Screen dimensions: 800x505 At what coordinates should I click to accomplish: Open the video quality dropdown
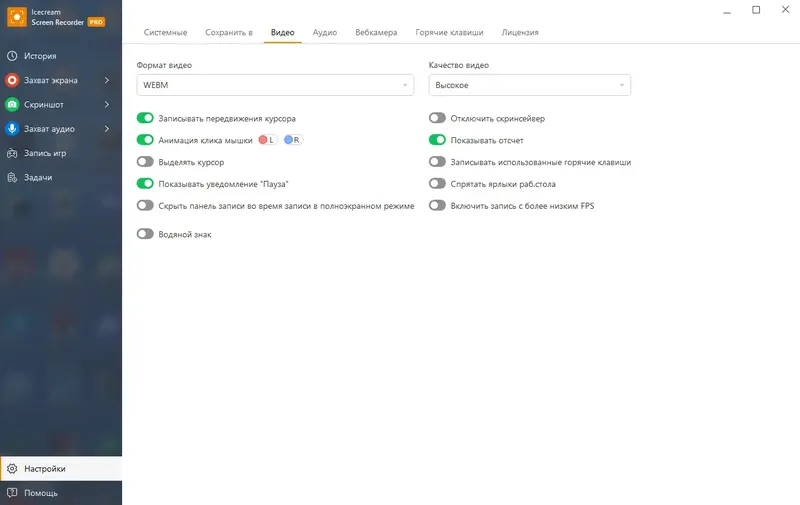point(529,86)
